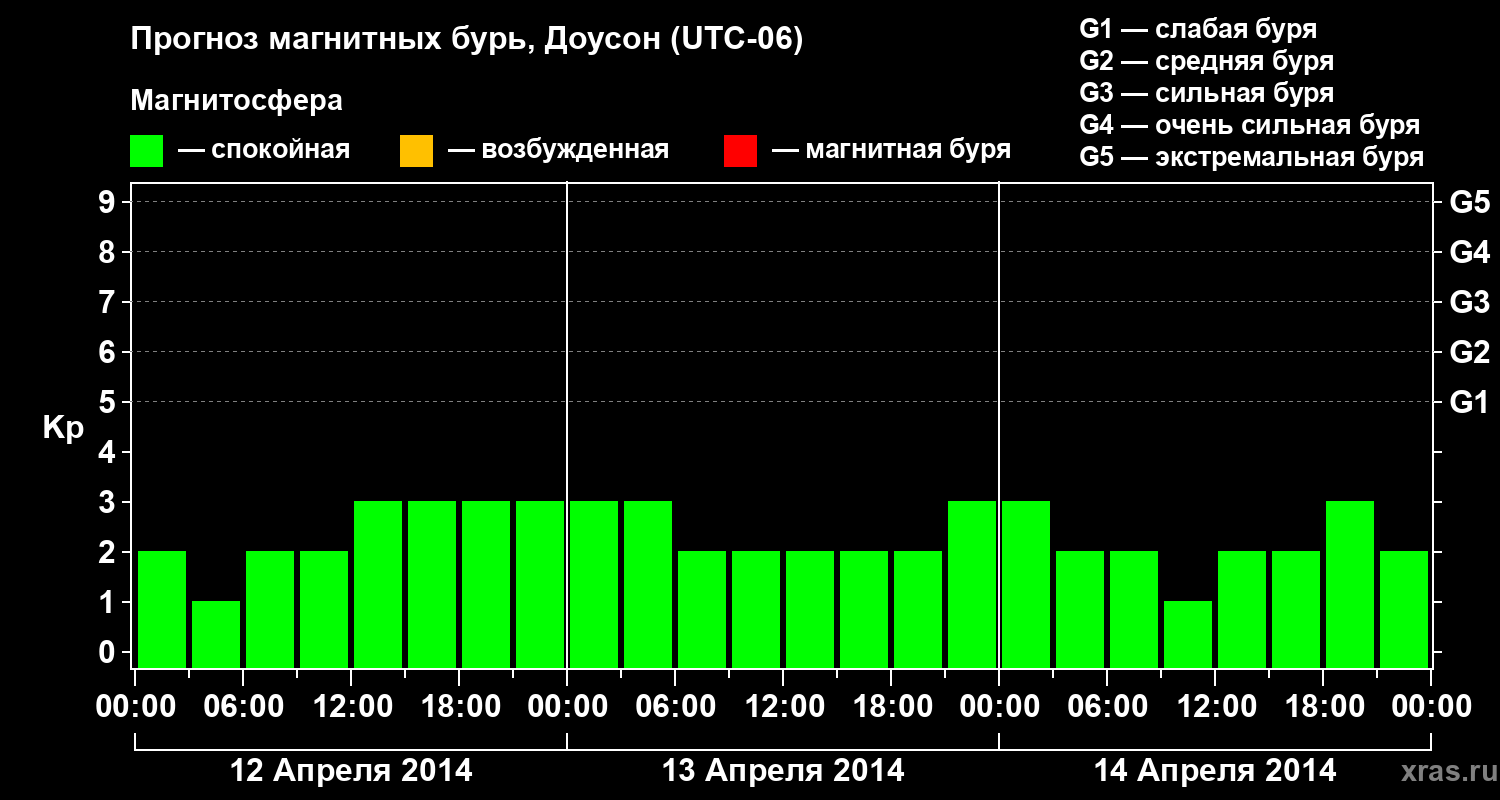The height and width of the screenshot is (800, 1500).
Task: Click the '— возбужденная' legend label
Action: point(558,150)
